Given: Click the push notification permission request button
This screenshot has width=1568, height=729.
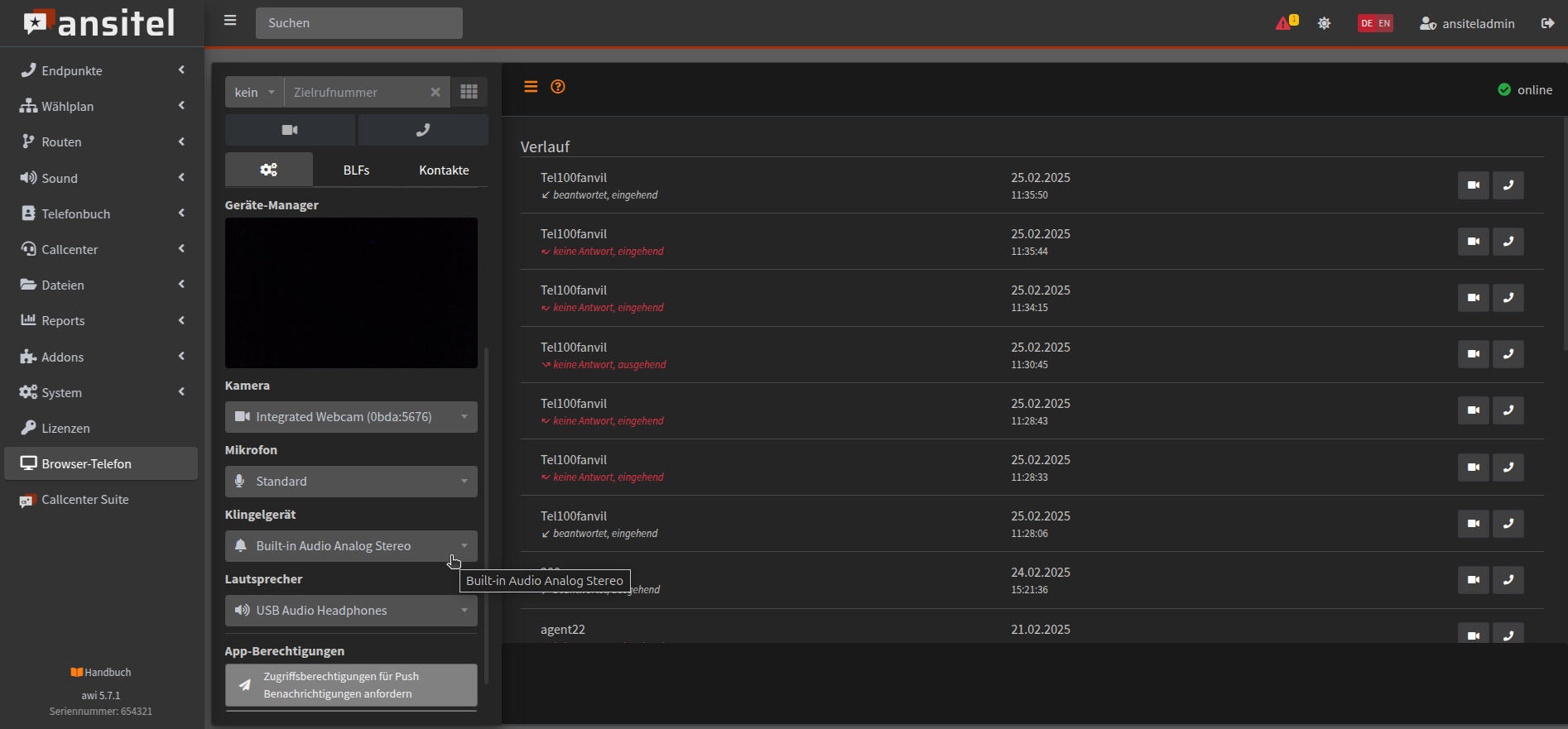Looking at the screenshot, I should [351, 685].
